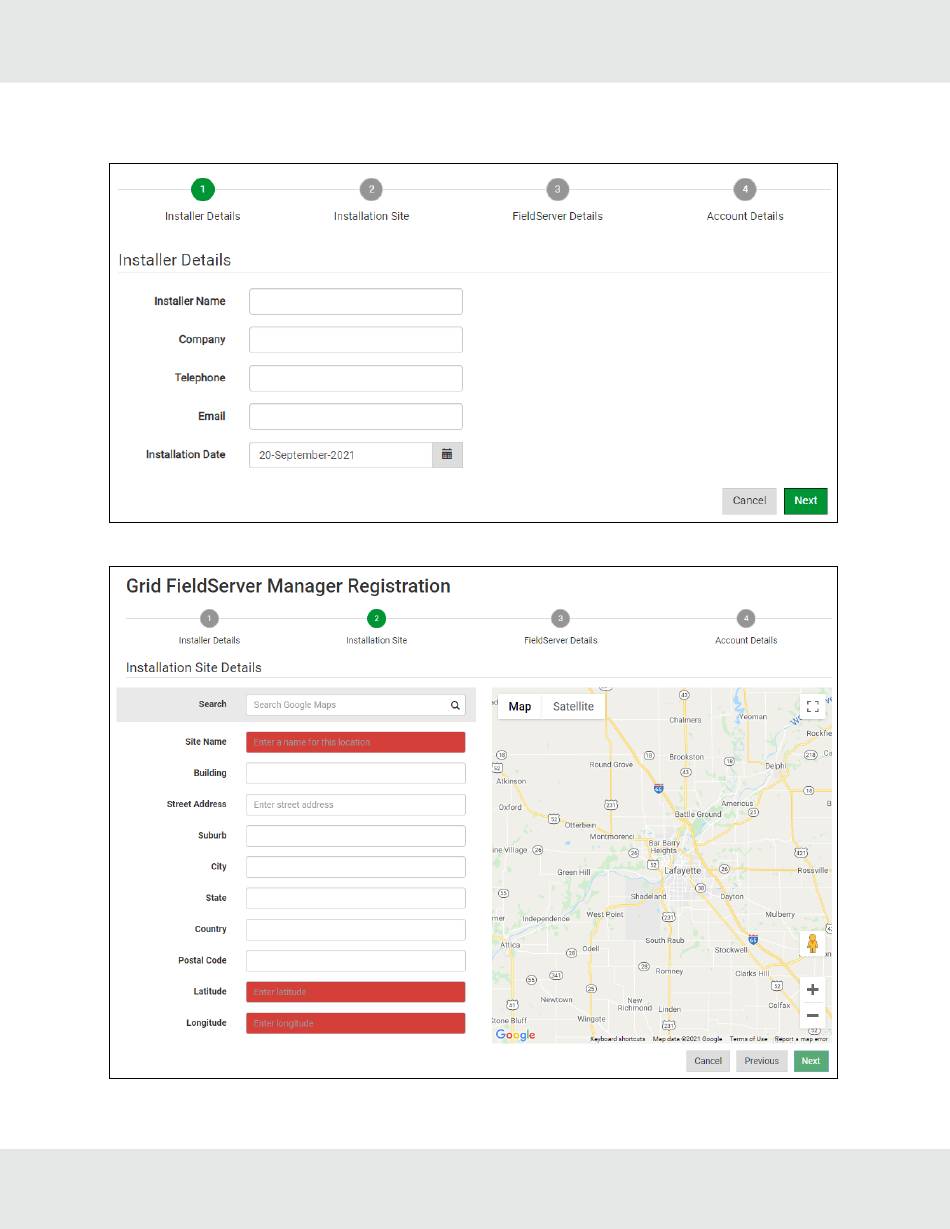
Task: Click Next in the Installation Site form
Action: [811, 1061]
